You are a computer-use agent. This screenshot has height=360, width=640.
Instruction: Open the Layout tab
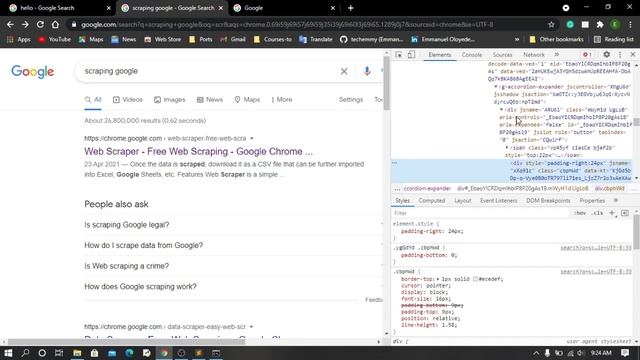pyautogui.click(x=463, y=201)
